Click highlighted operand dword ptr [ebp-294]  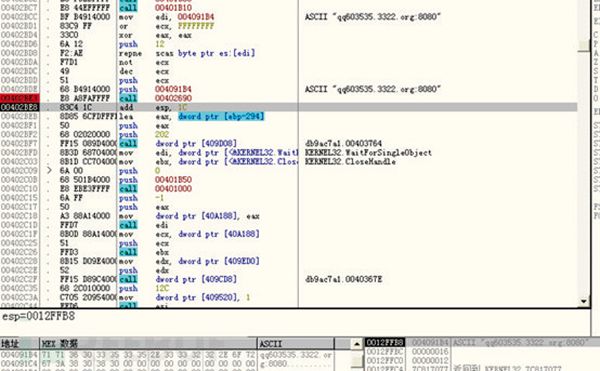[221, 116]
